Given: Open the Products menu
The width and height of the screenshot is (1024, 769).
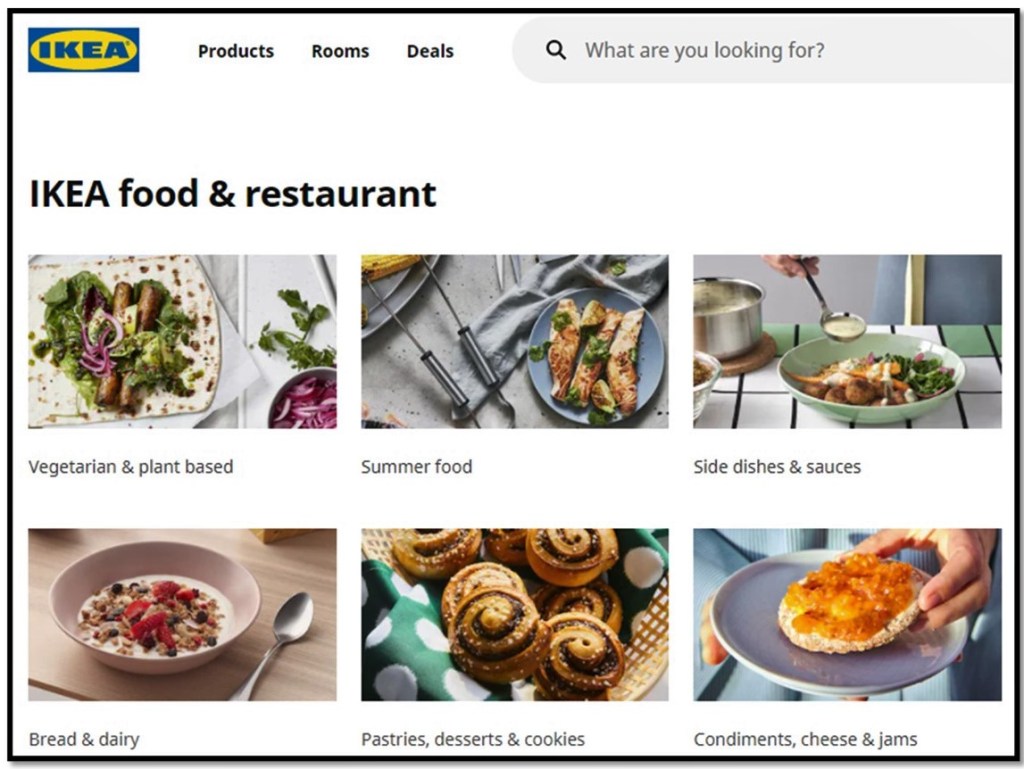Looking at the screenshot, I should pyautogui.click(x=235, y=51).
